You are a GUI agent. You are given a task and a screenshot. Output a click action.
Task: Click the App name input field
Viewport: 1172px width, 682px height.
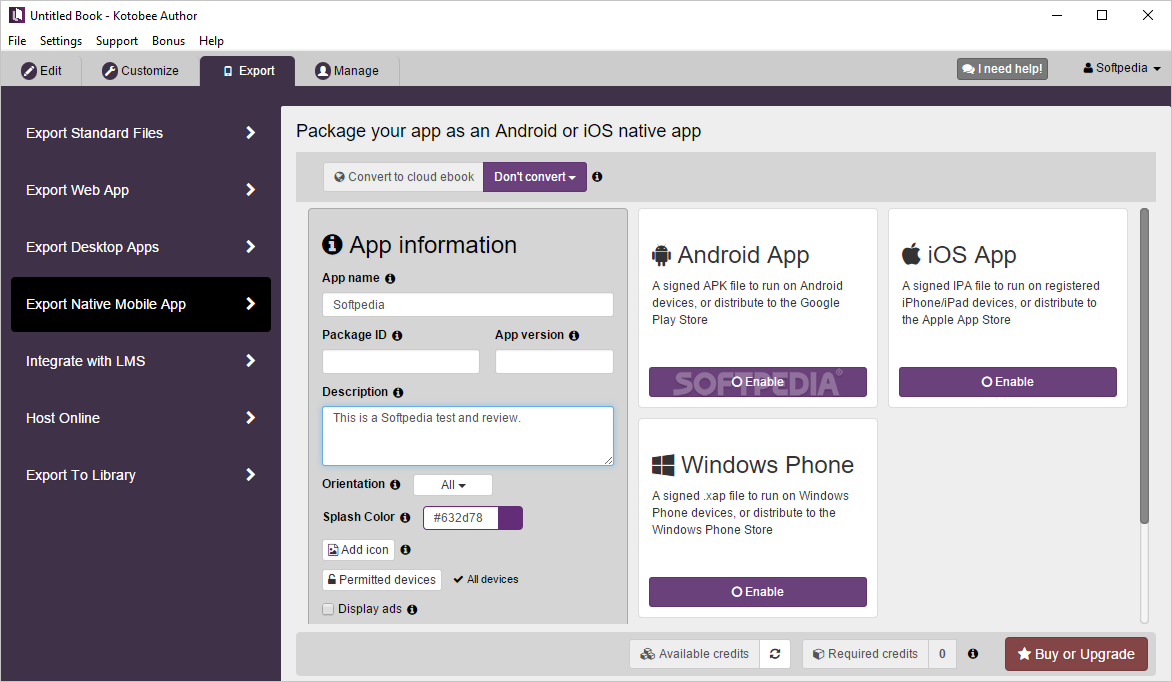pos(468,305)
